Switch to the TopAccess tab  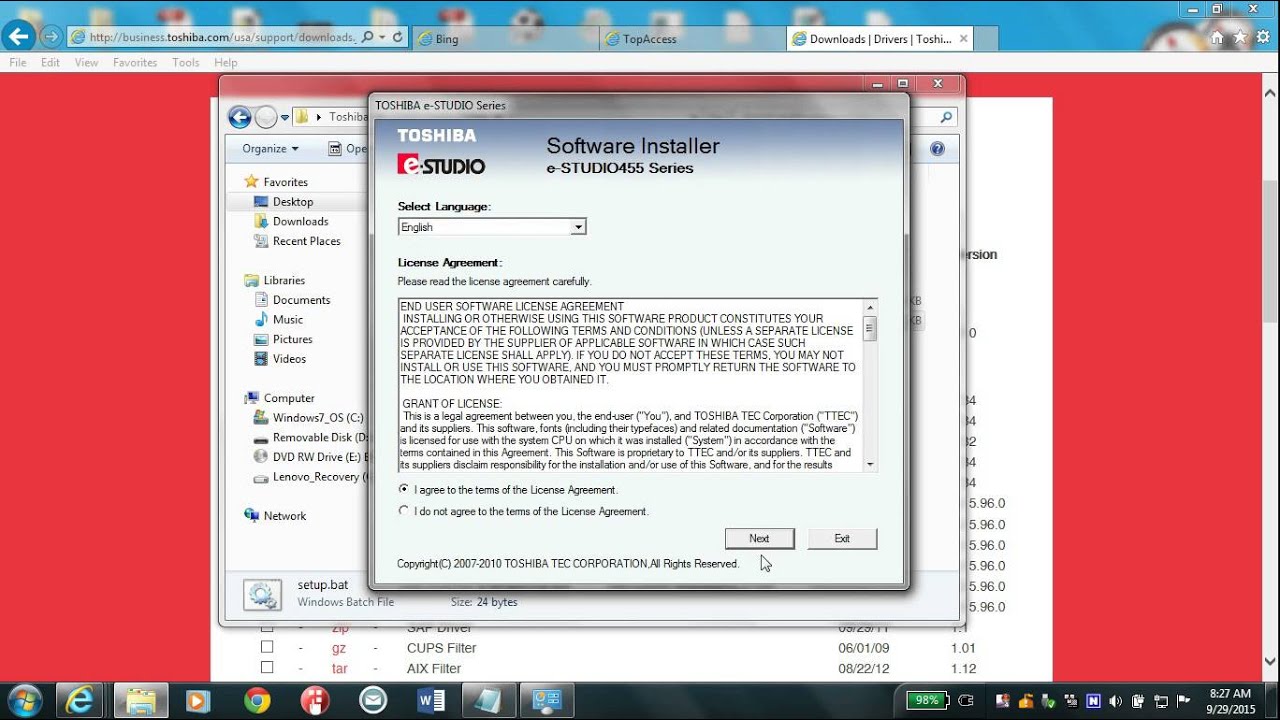pos(694,39)
